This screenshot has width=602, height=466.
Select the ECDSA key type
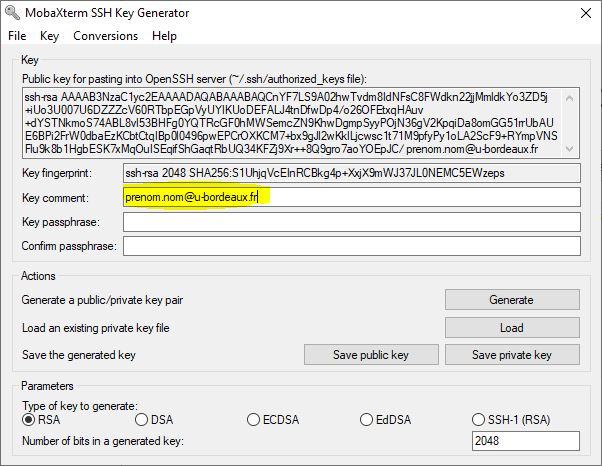[x=273, y=420]
